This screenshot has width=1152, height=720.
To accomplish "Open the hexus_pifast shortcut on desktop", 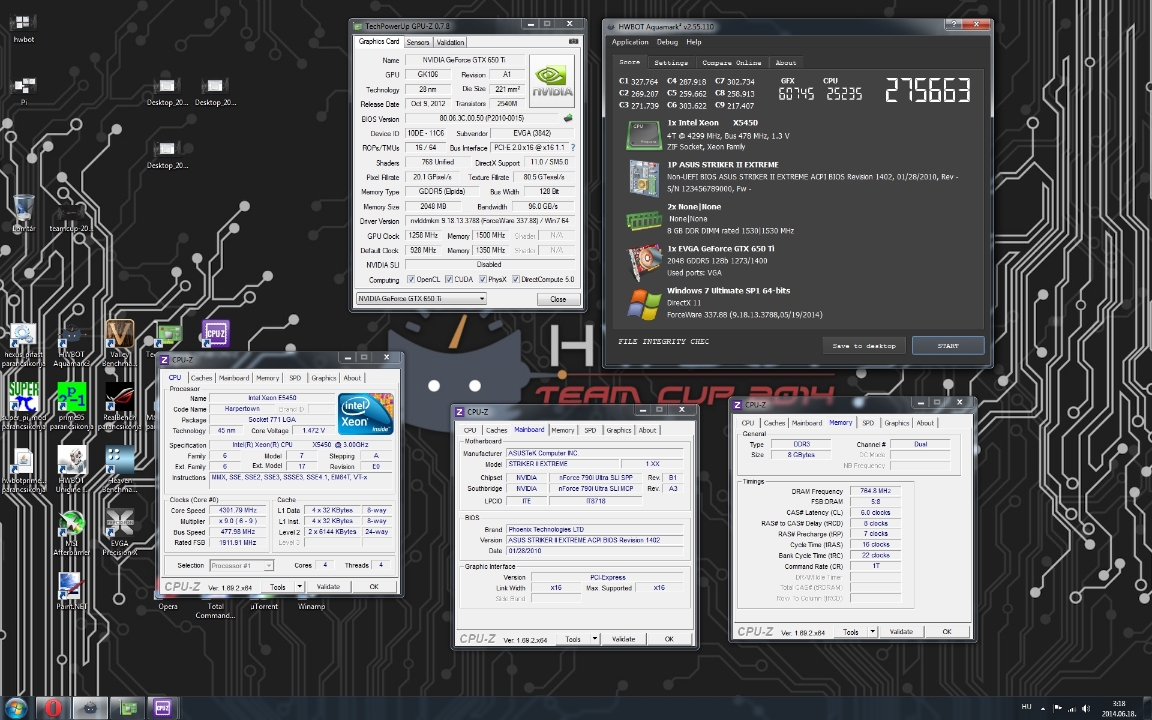I will [23, 343].
